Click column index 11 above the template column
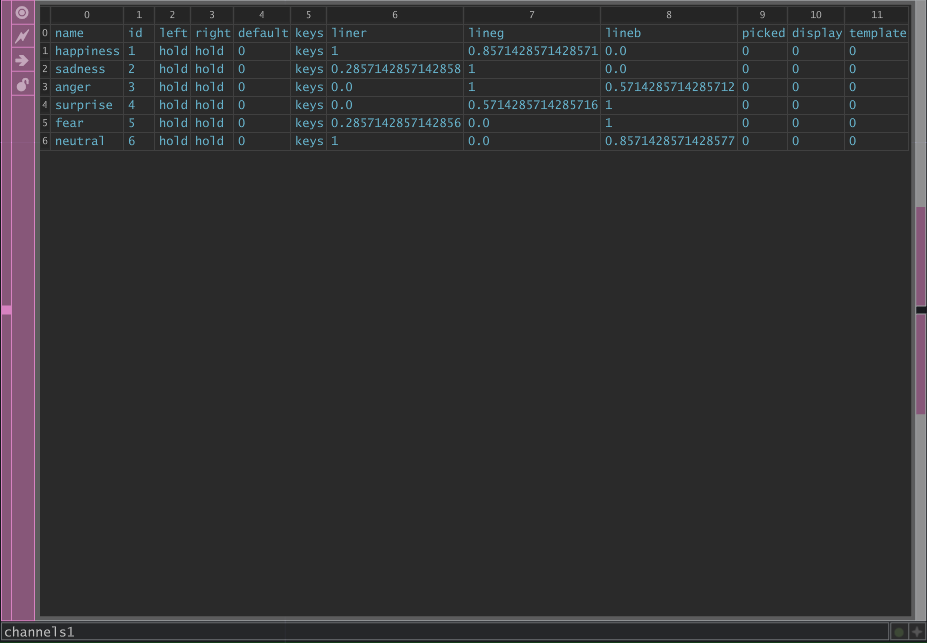This screenshot has width=927, height=643. point(877,15)
